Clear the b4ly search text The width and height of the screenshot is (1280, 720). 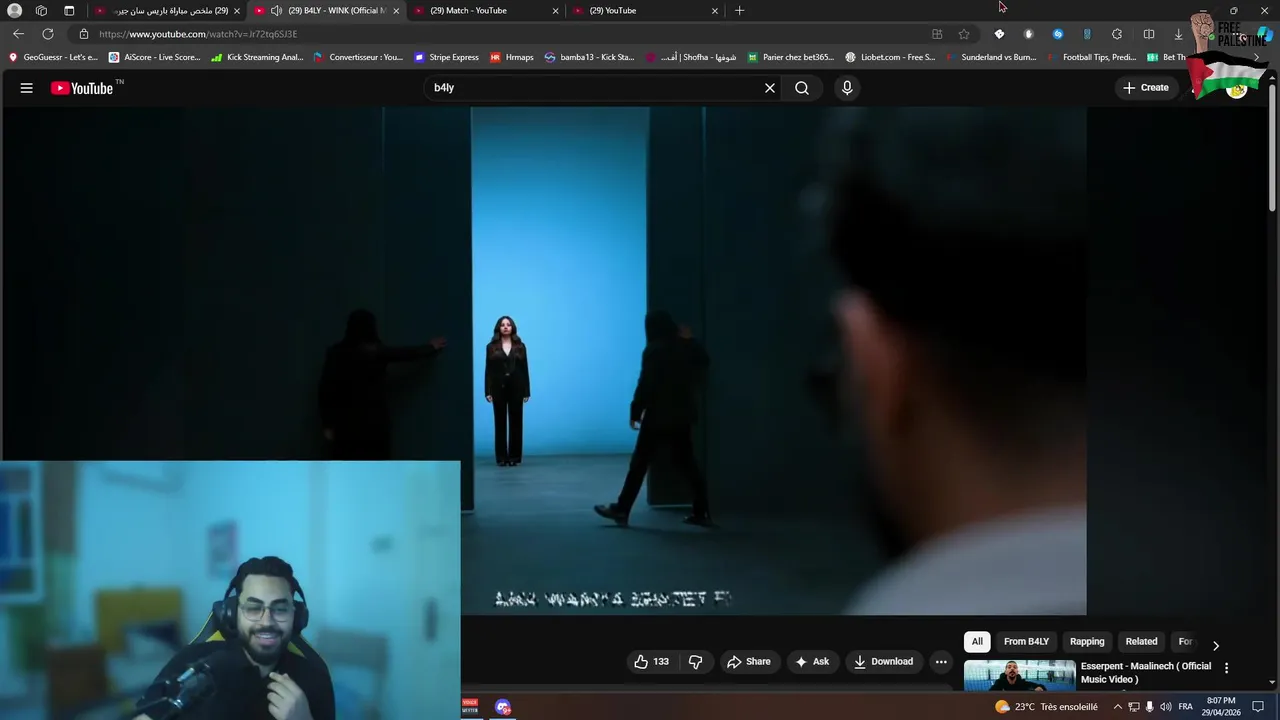point(770,88)
